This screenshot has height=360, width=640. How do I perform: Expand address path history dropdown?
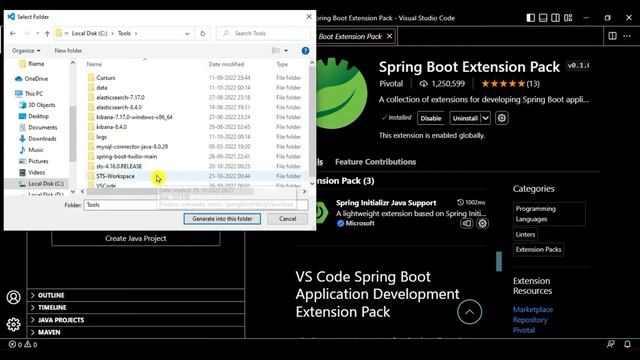click(187, 33)
